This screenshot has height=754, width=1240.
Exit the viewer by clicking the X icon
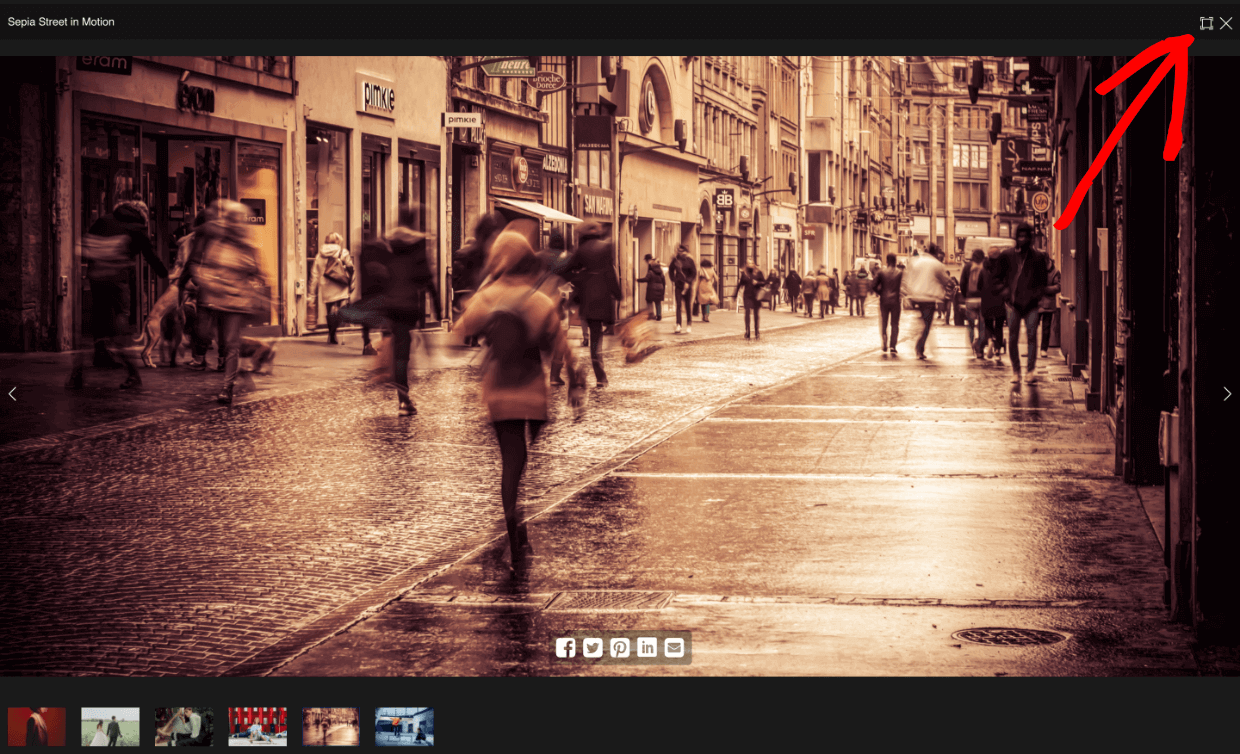click(x=1227, y=22)
